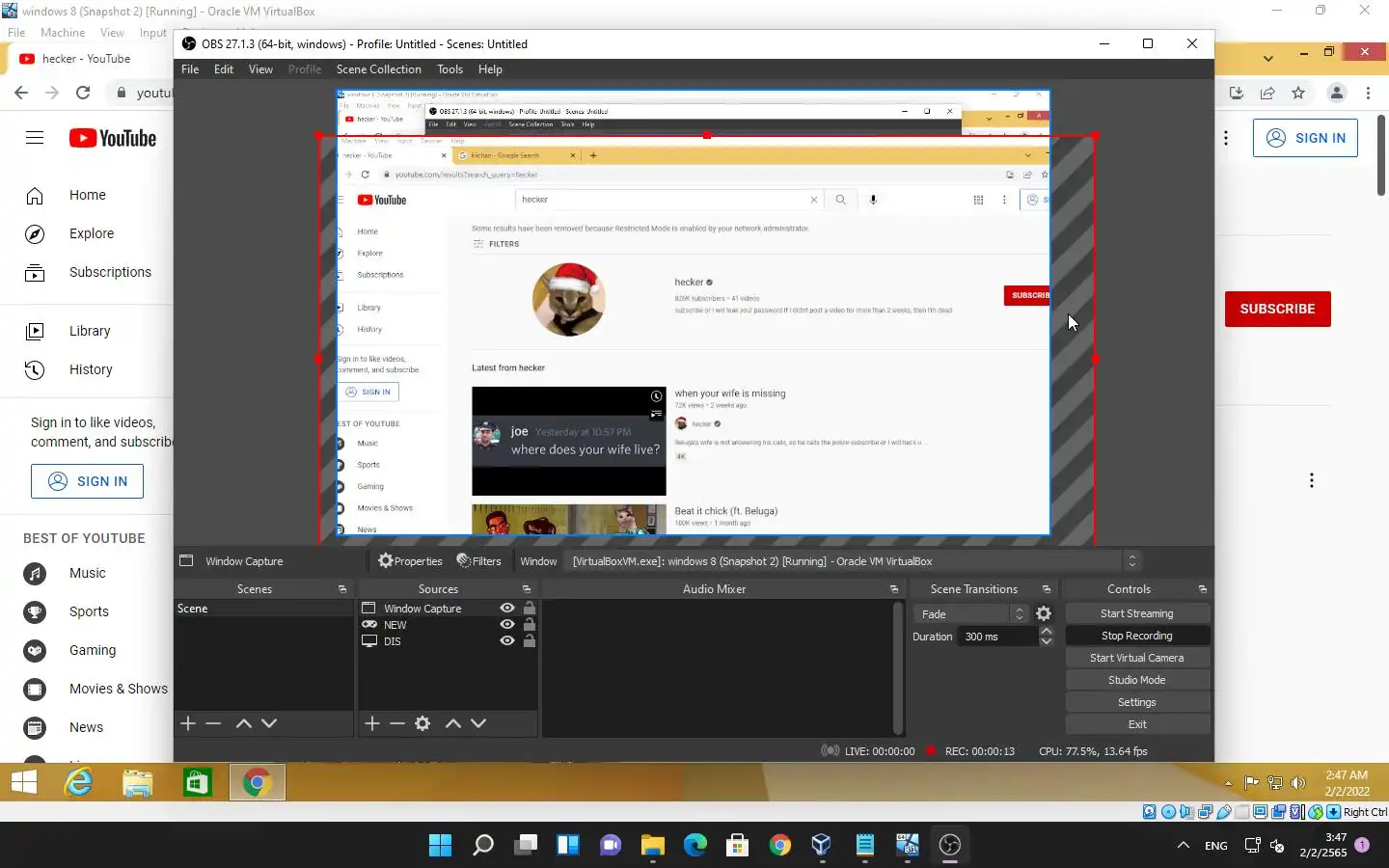1389x868 pixels.
Task: Click SIGN IN in YouTube sidebar
Action: [87, 481]
